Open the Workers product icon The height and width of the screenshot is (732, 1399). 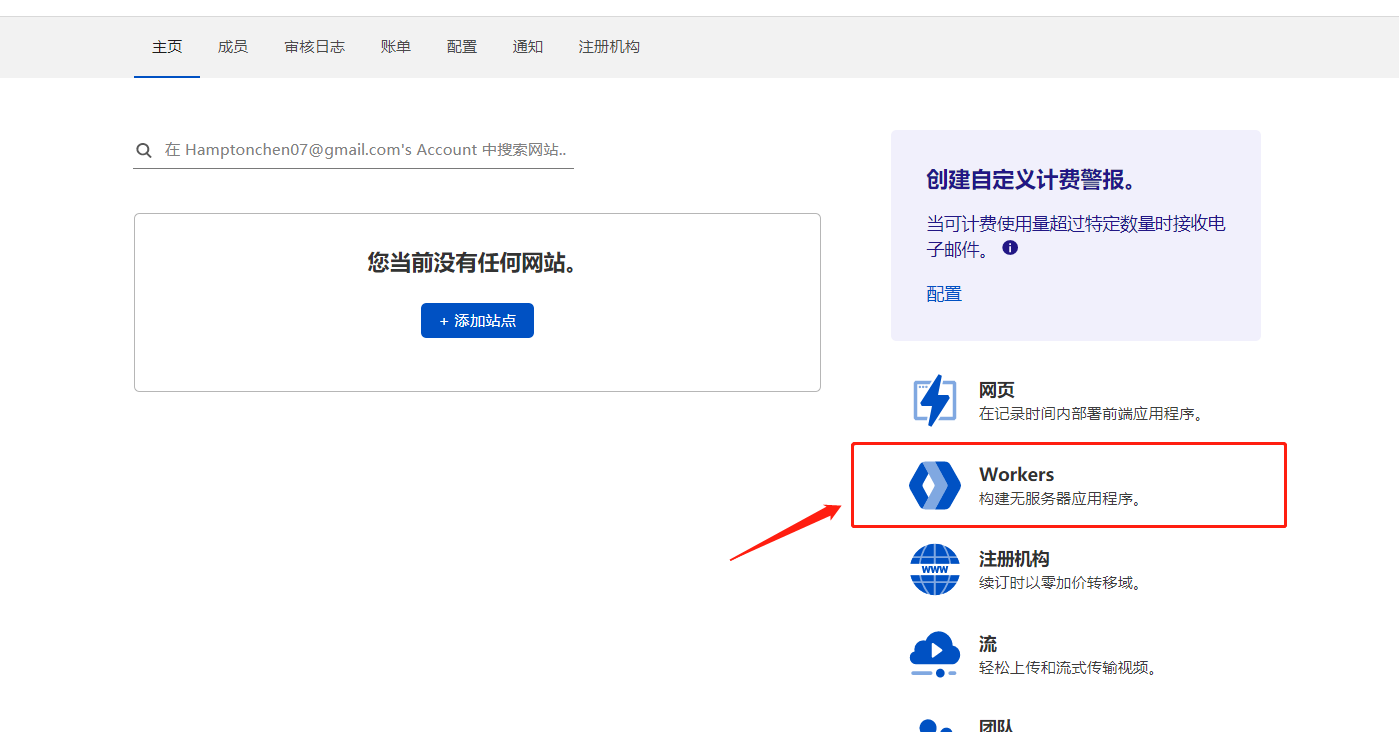tap(934, 485)
